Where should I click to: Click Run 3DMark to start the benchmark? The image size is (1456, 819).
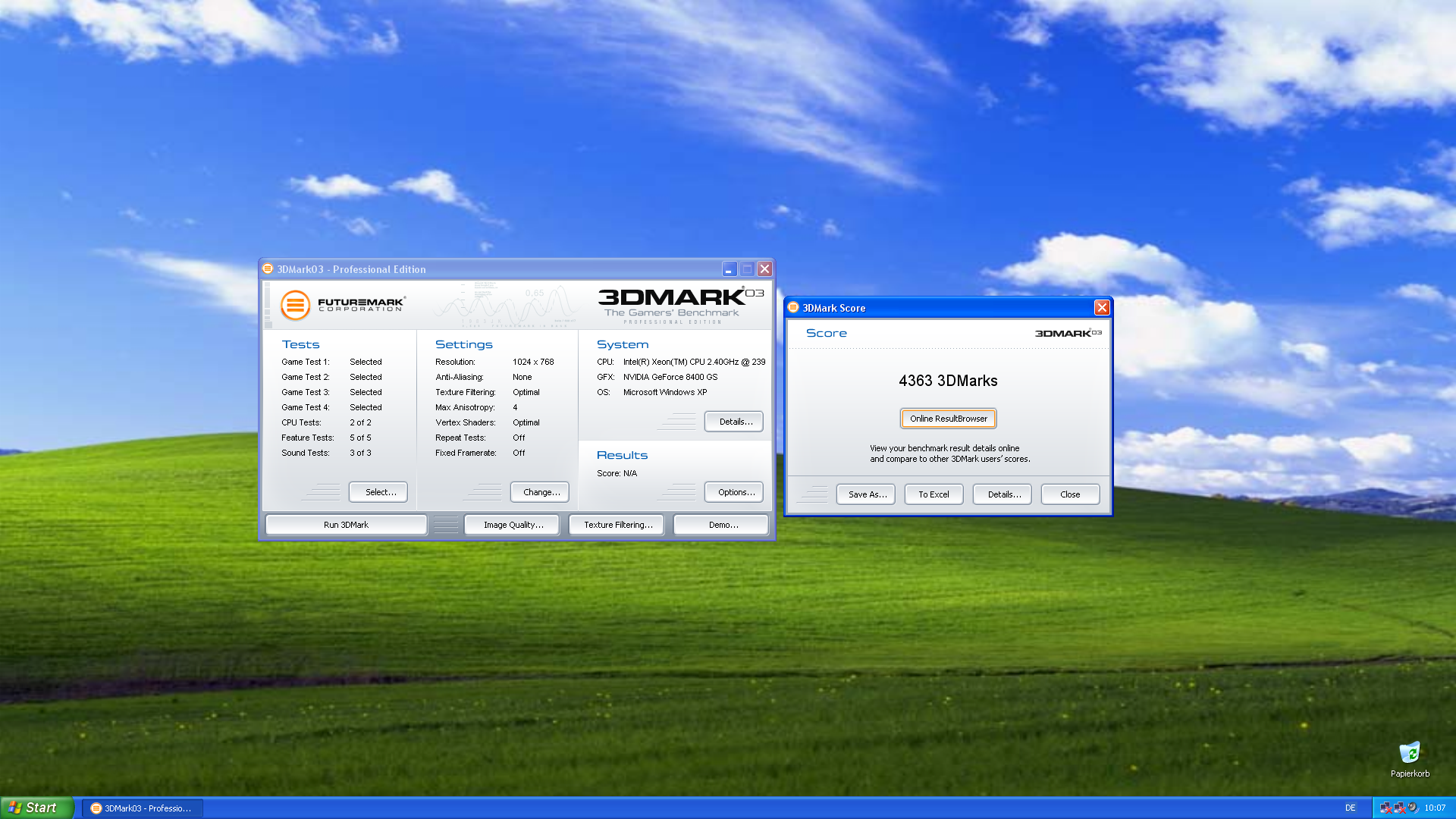point(345,524)
